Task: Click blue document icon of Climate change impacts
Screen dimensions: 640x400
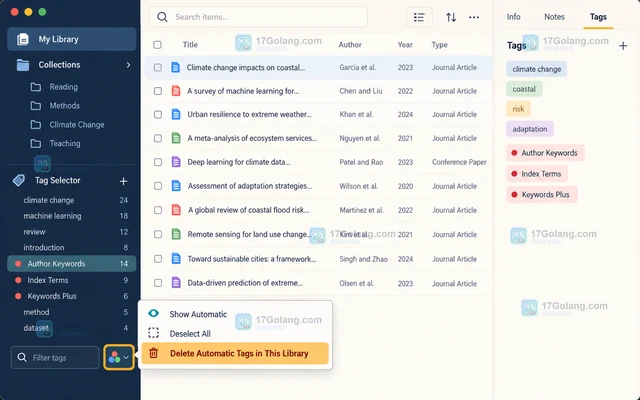Action: point(176,67)
